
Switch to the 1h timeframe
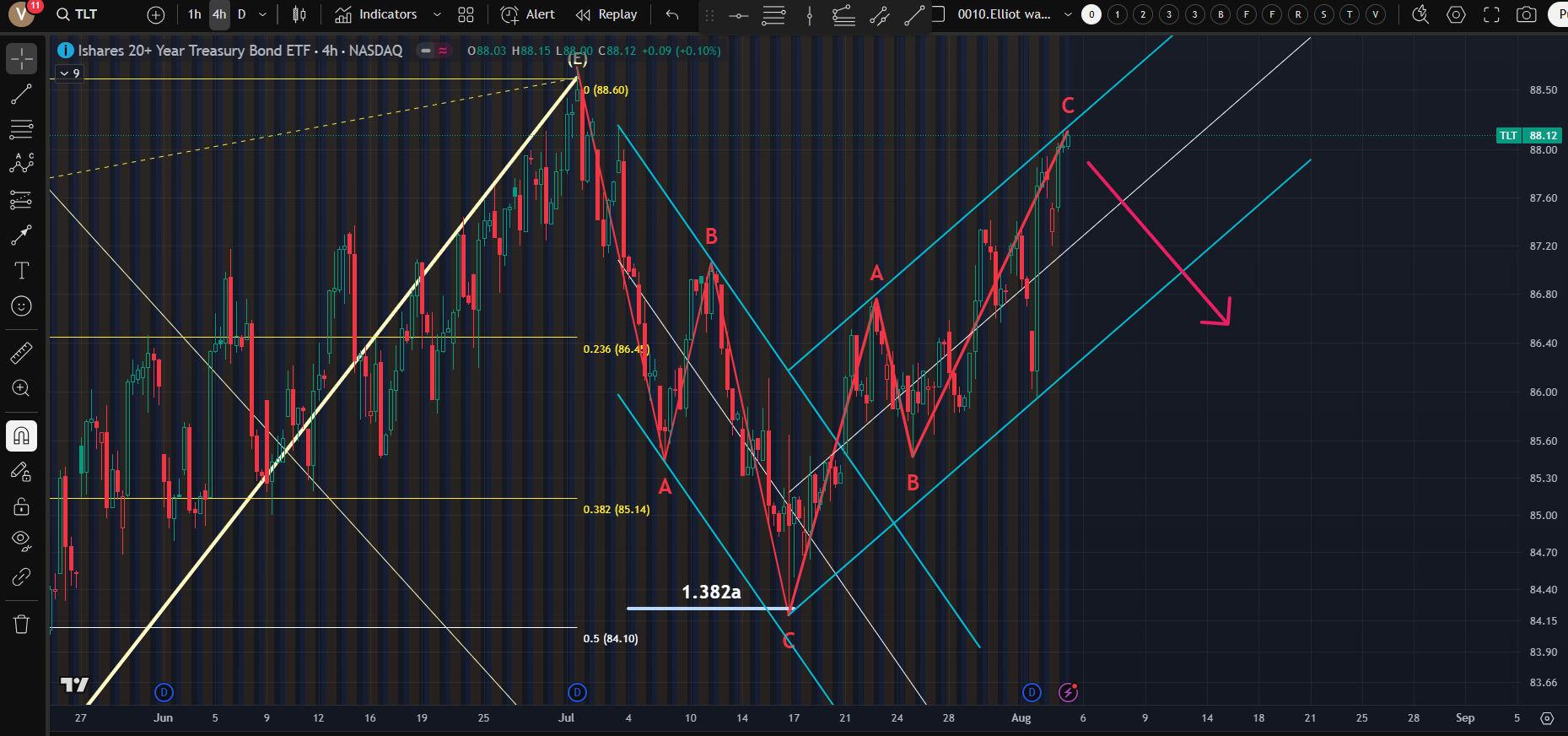195,14
